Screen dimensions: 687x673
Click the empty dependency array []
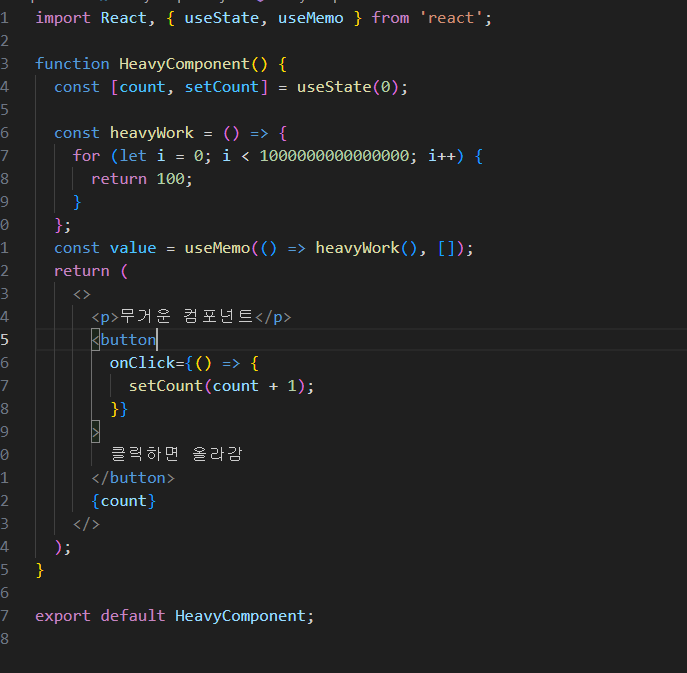coord(446,248)
